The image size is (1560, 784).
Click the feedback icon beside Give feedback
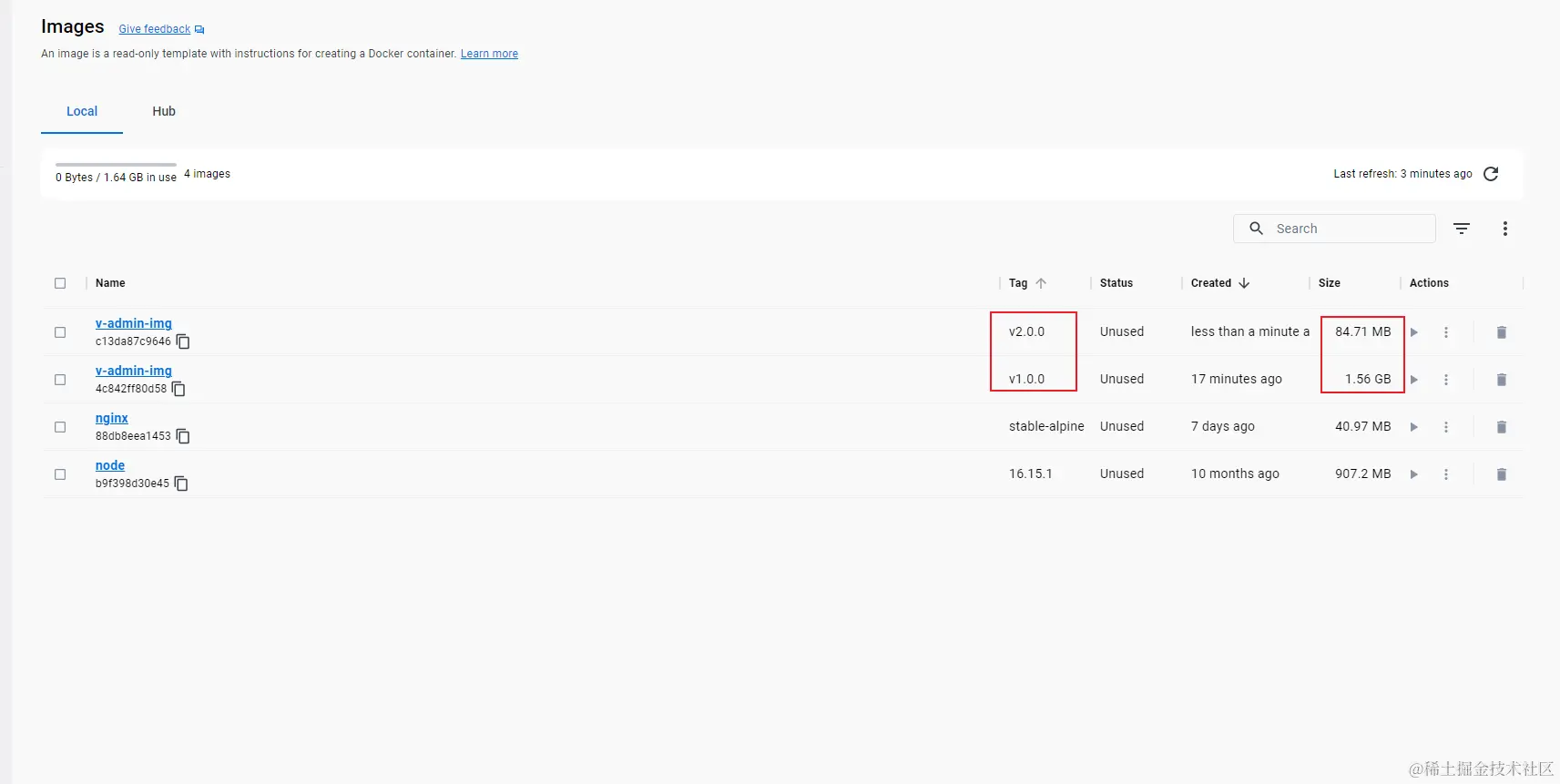[x=199, y=30]
